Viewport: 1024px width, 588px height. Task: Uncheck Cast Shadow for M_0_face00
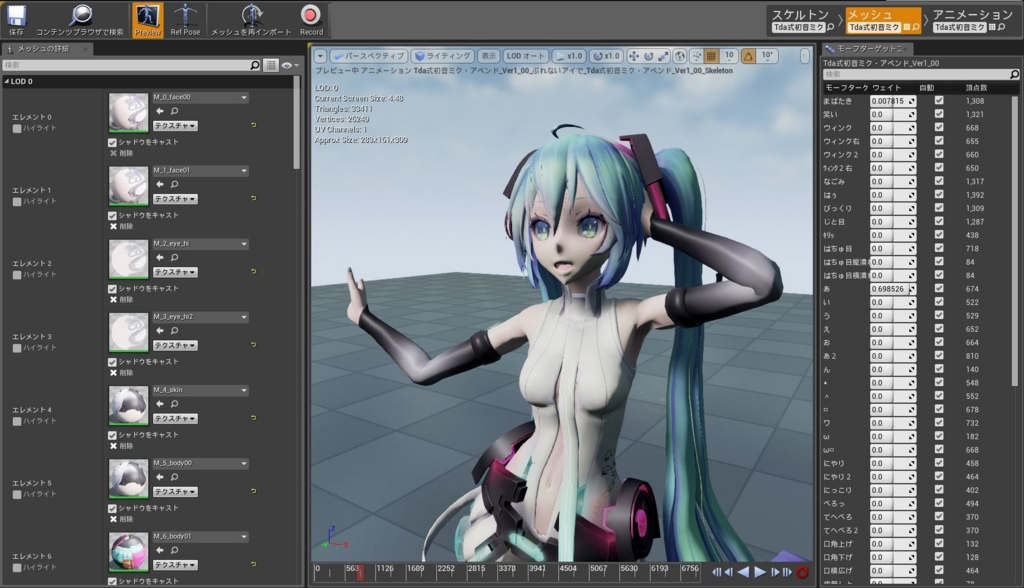pos(112,142)
